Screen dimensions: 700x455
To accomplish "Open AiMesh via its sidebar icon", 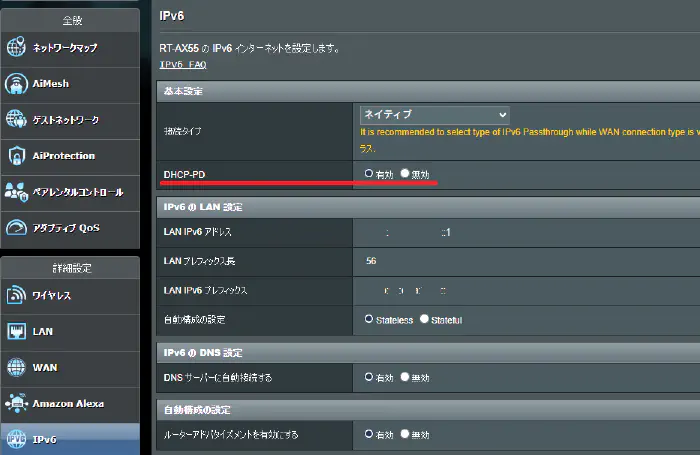I will tap(17, 84).
